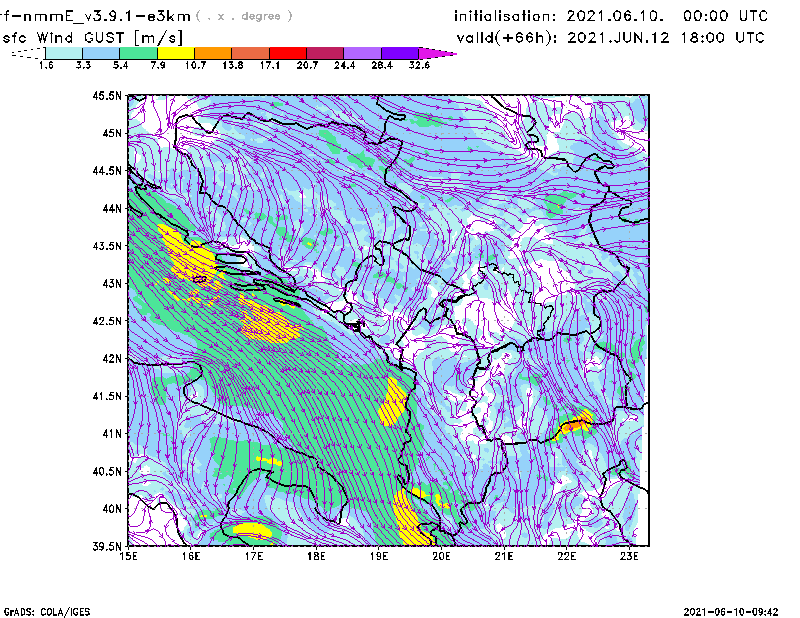Viewport: 800px width, 618px height.
Task: Click the 45N latitude label
Action: pyautogui.click(x=112, y=133)
